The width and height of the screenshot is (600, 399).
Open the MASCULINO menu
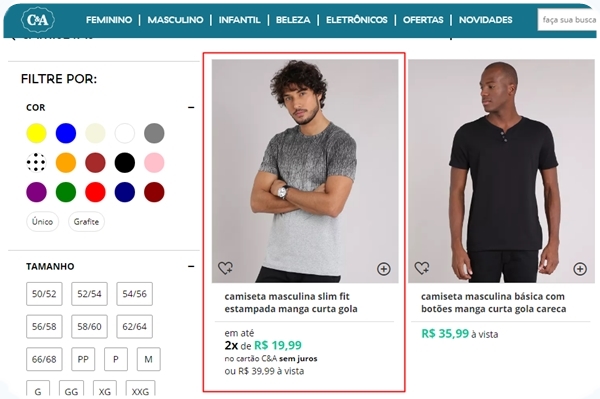(175, 20)
